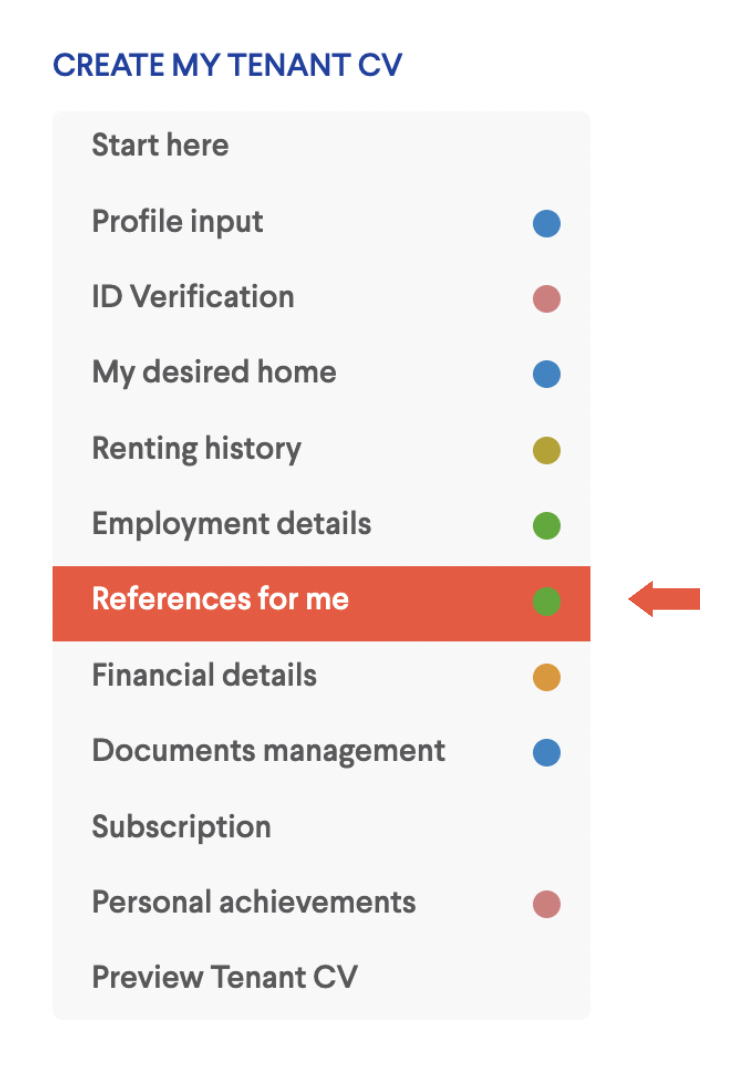Click the red arrow pointing at References for me

click(x=664, y=599)
